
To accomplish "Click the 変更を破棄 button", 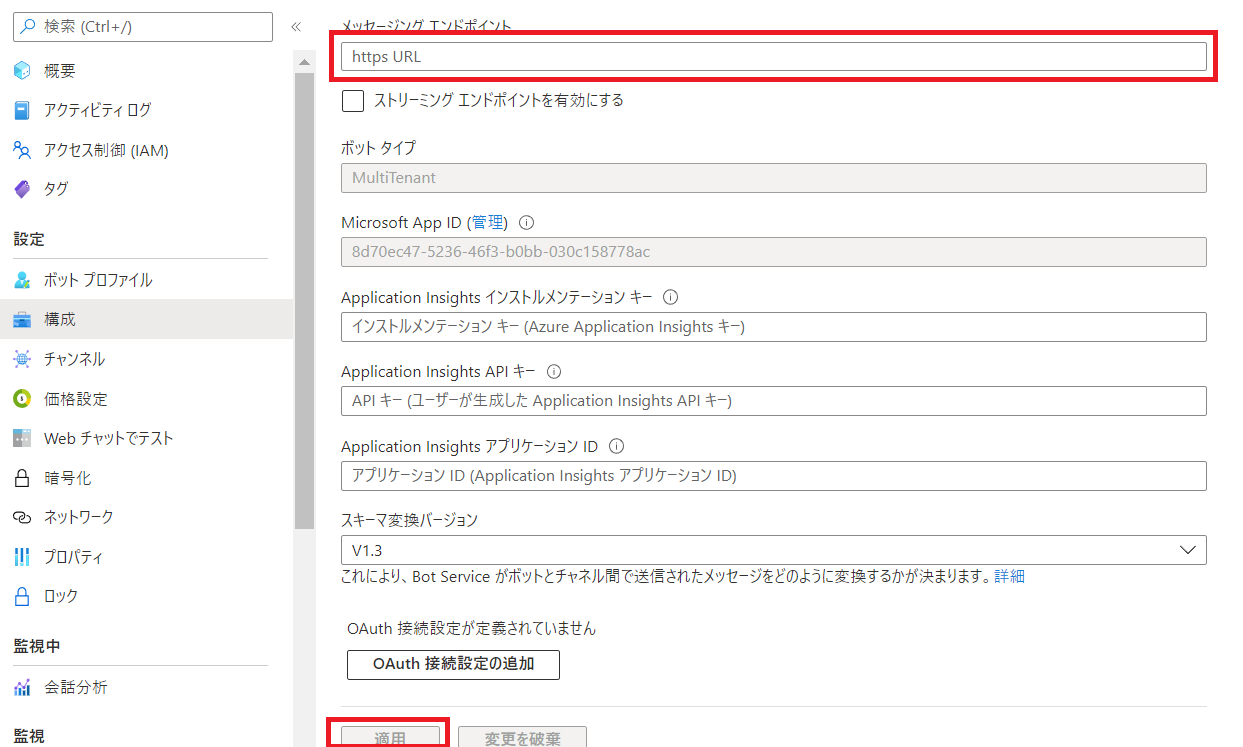I will click(522, 738).
